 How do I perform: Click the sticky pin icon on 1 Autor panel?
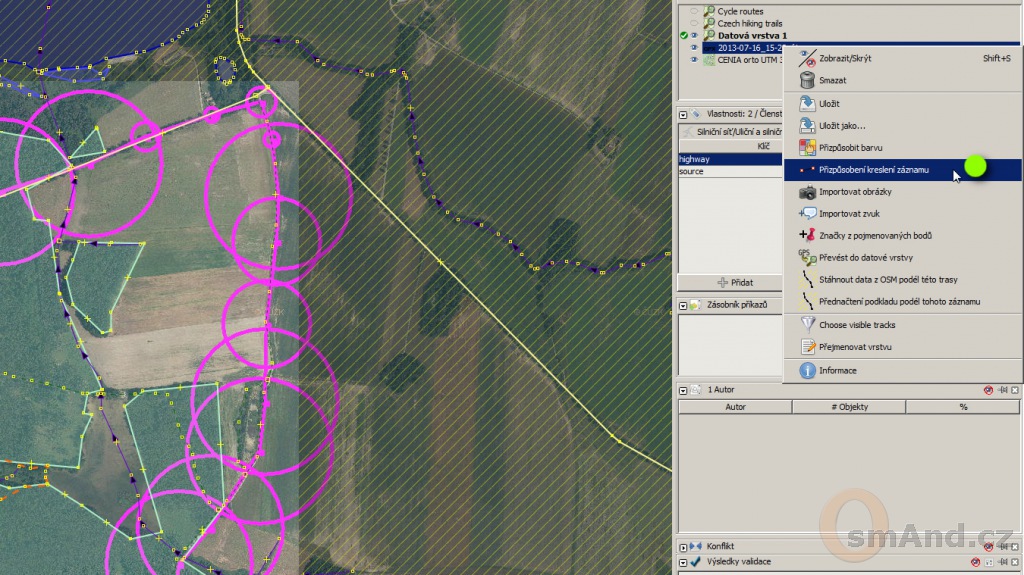pyautogui.click(x=1002, y=390)
